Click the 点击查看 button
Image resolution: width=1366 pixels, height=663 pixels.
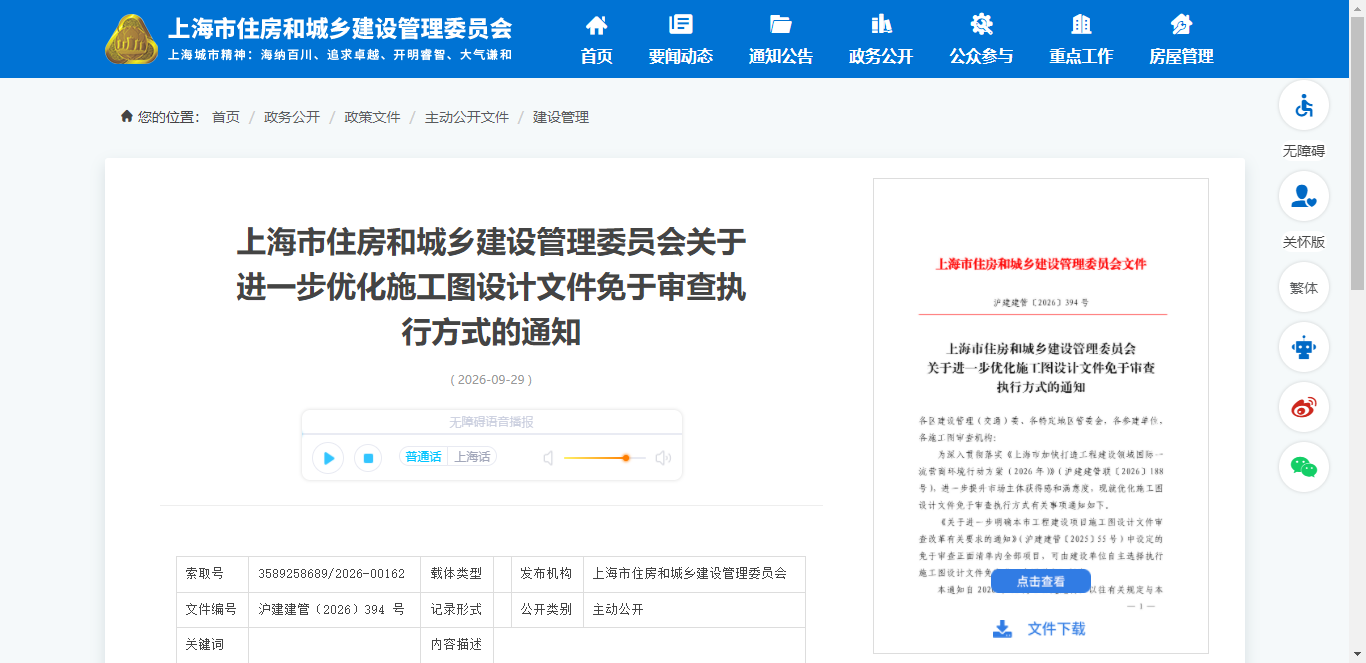click(1041, 581)
